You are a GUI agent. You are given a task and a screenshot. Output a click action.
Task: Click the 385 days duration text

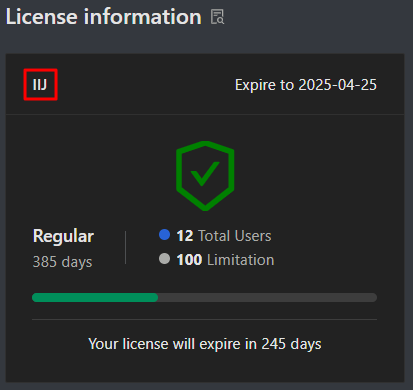[x=62, y=262]
